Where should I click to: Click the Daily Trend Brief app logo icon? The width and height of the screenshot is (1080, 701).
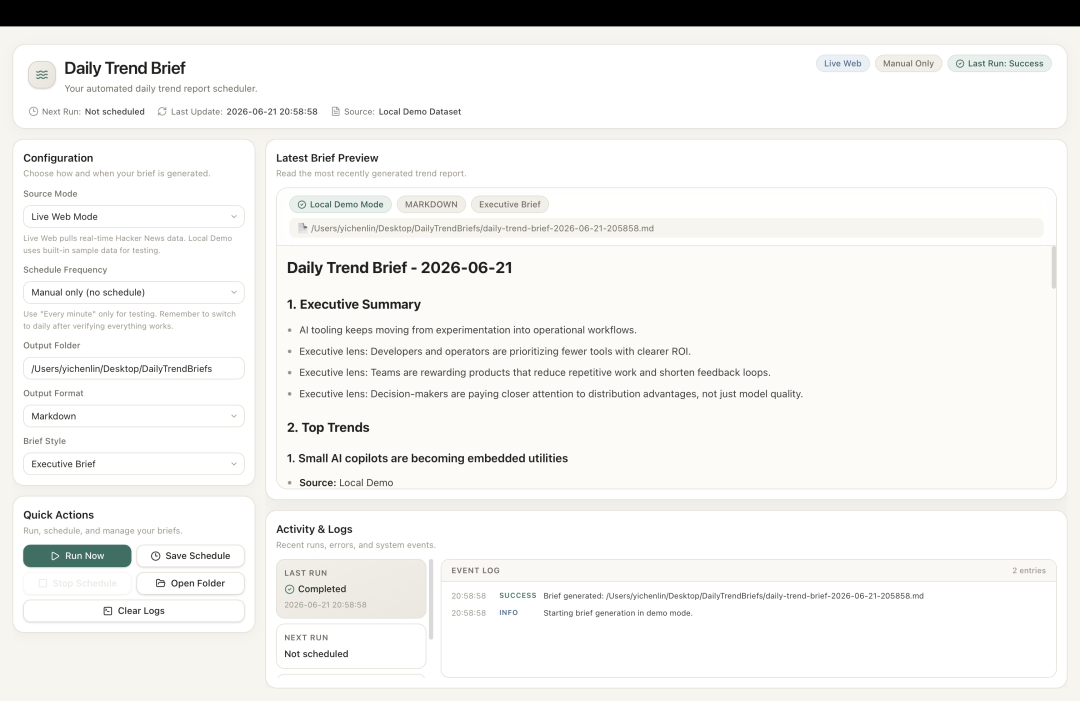tap(42, 75)
